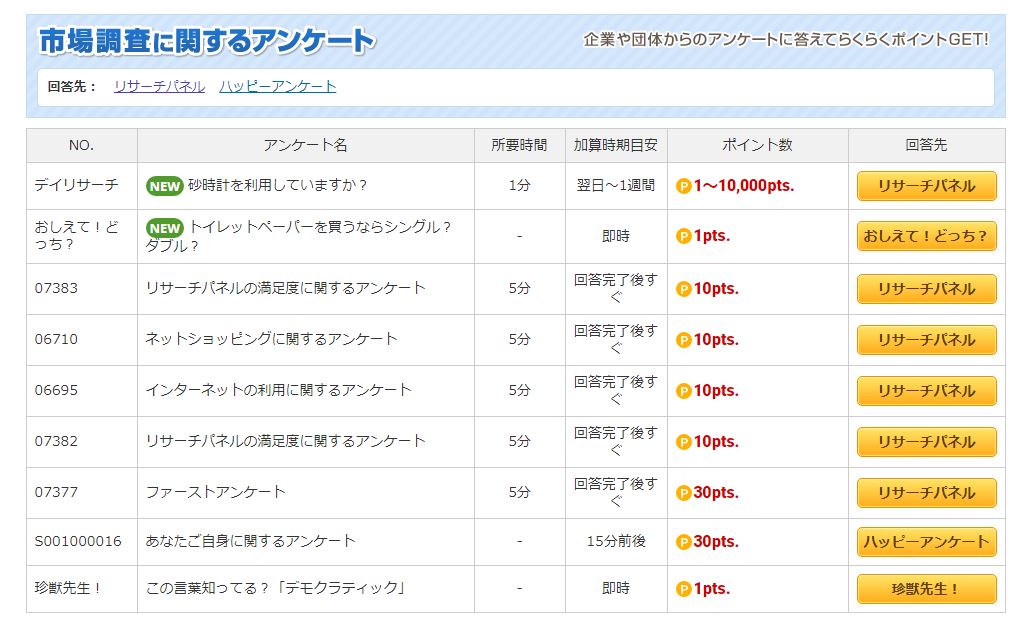This screenshot has height=634, width=1026.
Task: Click the 15分前後 timing cell
Action: 616,541
